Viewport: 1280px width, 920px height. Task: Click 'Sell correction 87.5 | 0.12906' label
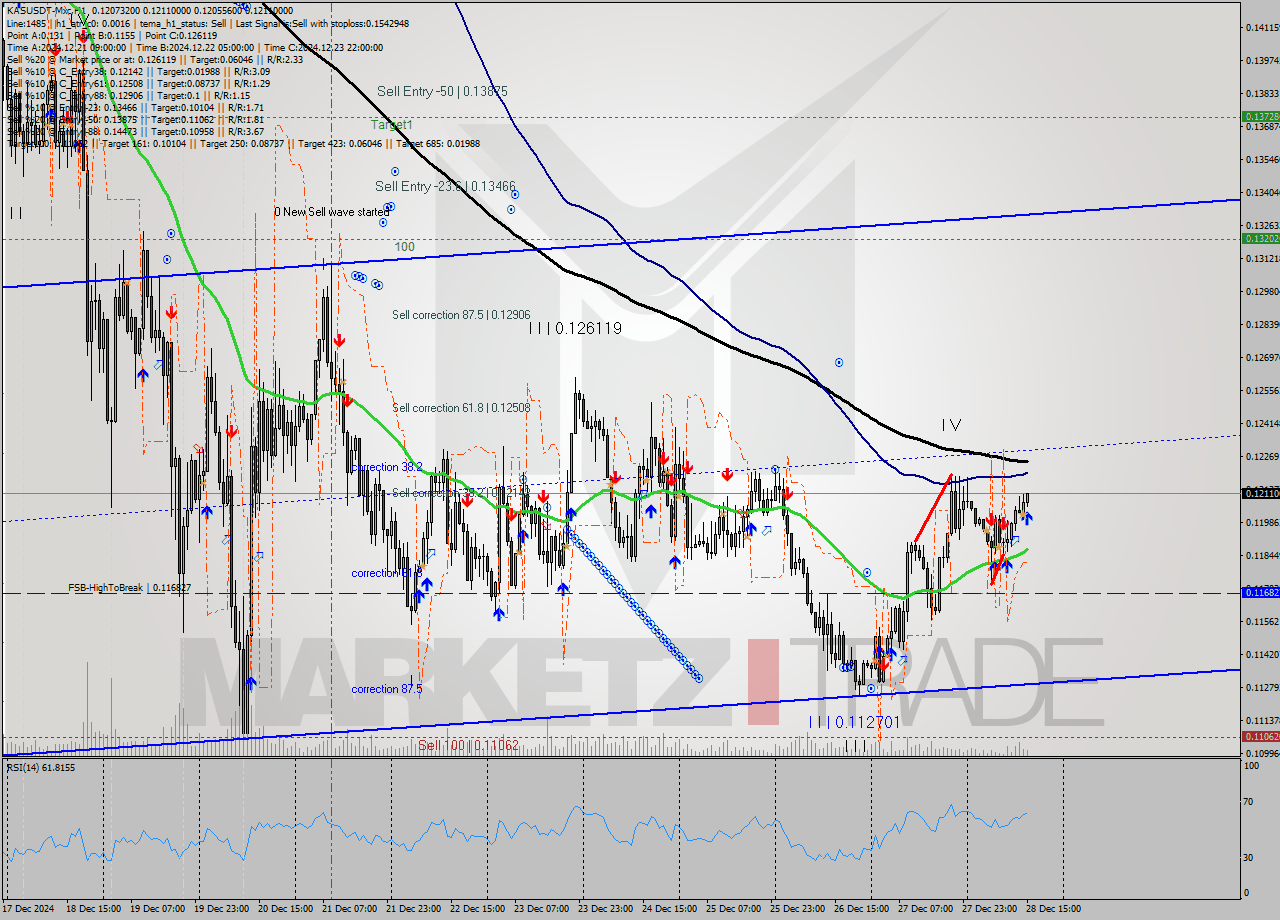click(461, 315)
